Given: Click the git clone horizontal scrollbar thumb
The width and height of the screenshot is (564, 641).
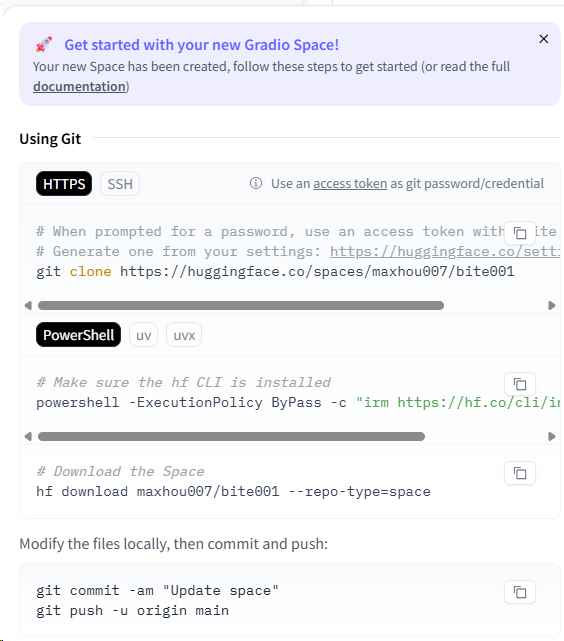Looking at the screenshot, I should click(x=241, y=306).
